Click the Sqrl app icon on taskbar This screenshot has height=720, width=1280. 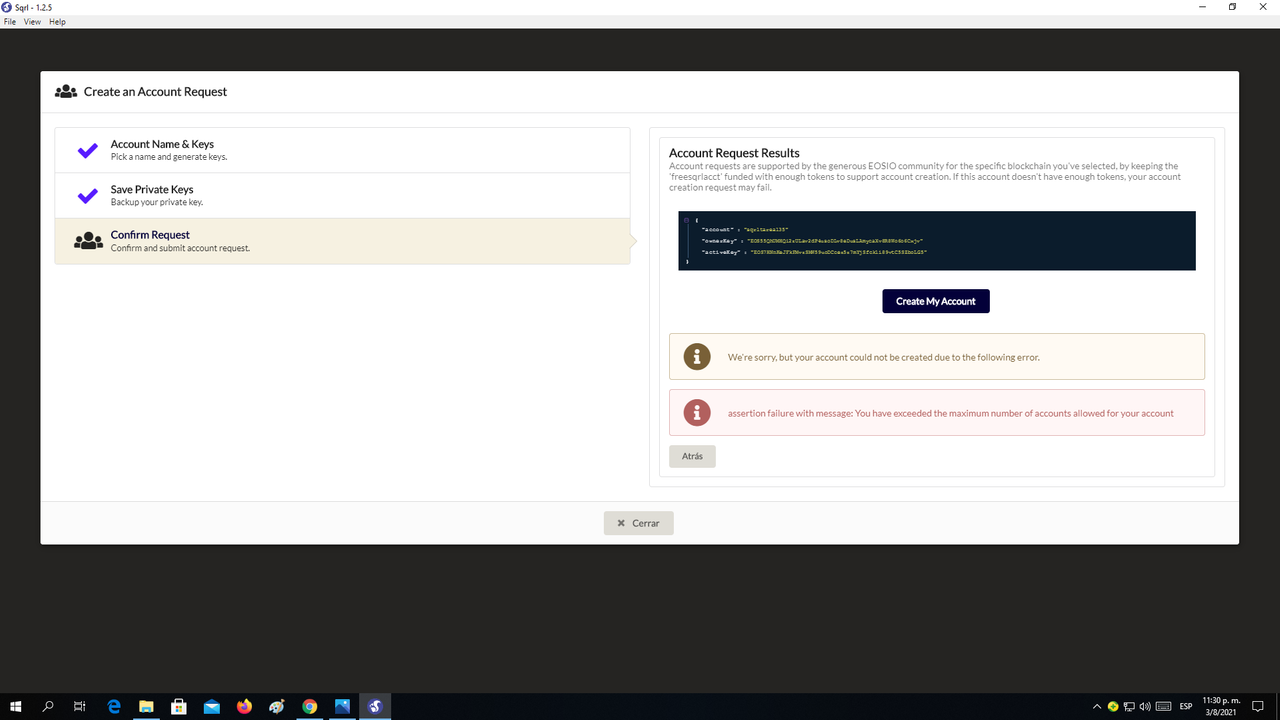(375, 706)
